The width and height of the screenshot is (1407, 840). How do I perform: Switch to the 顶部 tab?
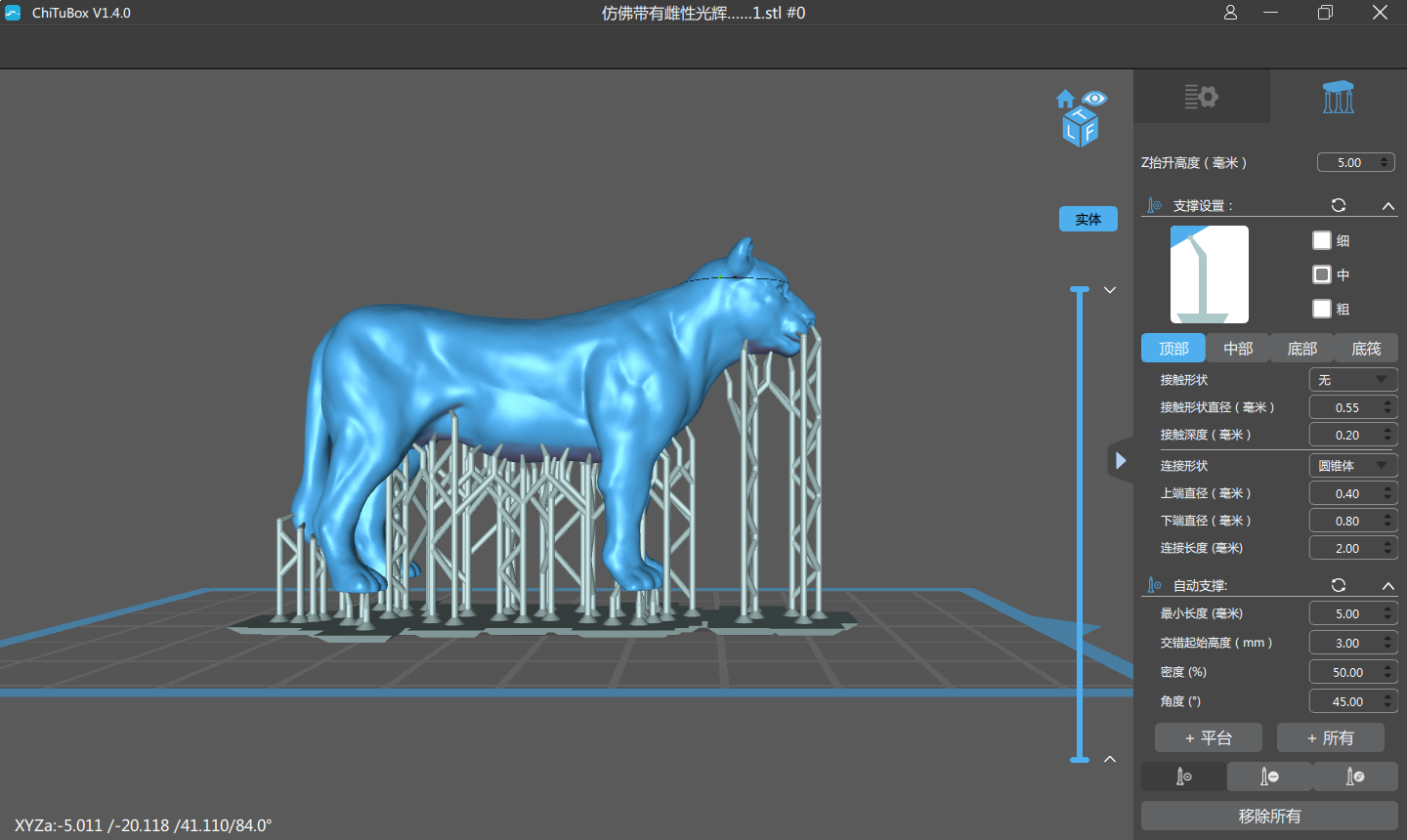[1173, 349]
